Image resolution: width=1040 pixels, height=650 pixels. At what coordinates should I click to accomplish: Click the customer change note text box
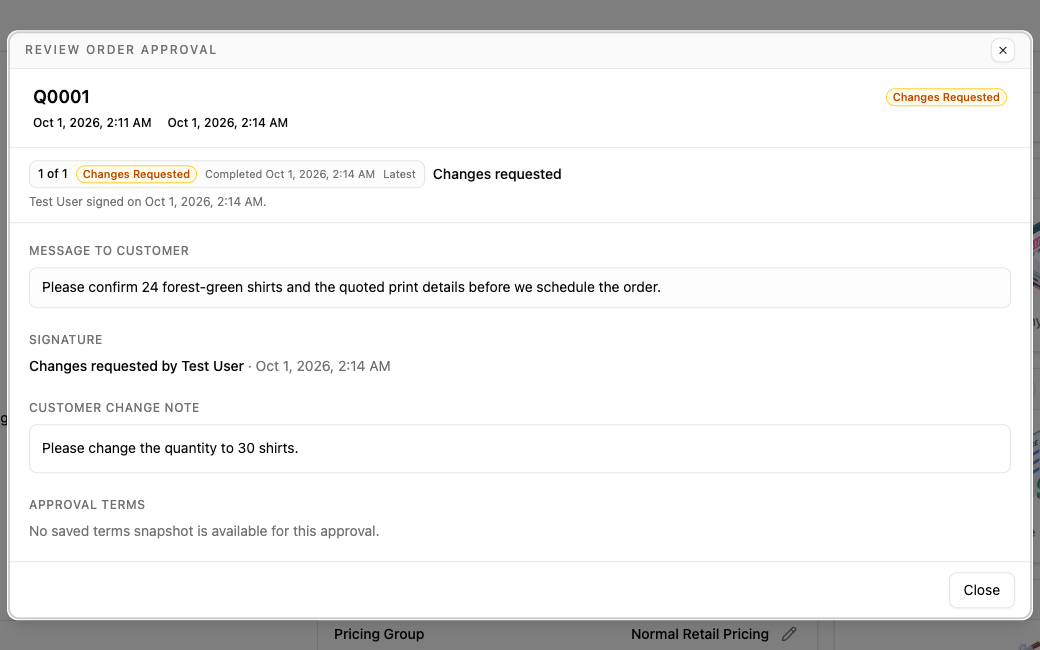[x=519, y=448]
